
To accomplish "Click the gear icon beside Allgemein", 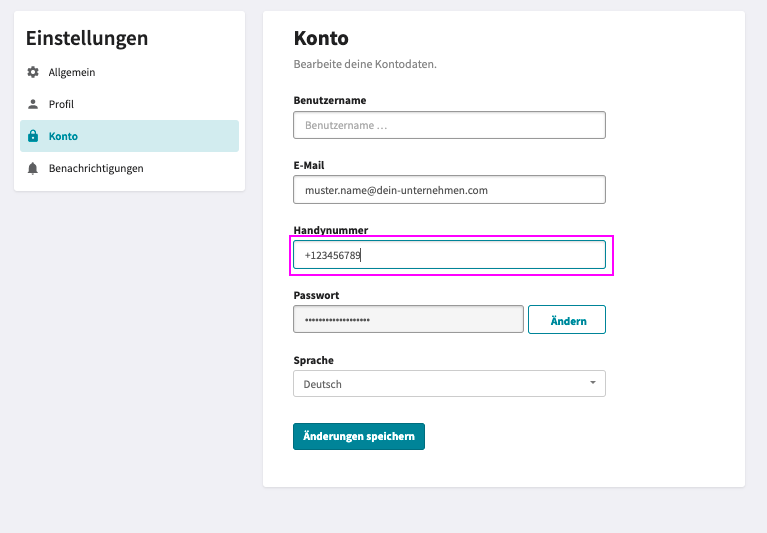I will tap(33, 72).
